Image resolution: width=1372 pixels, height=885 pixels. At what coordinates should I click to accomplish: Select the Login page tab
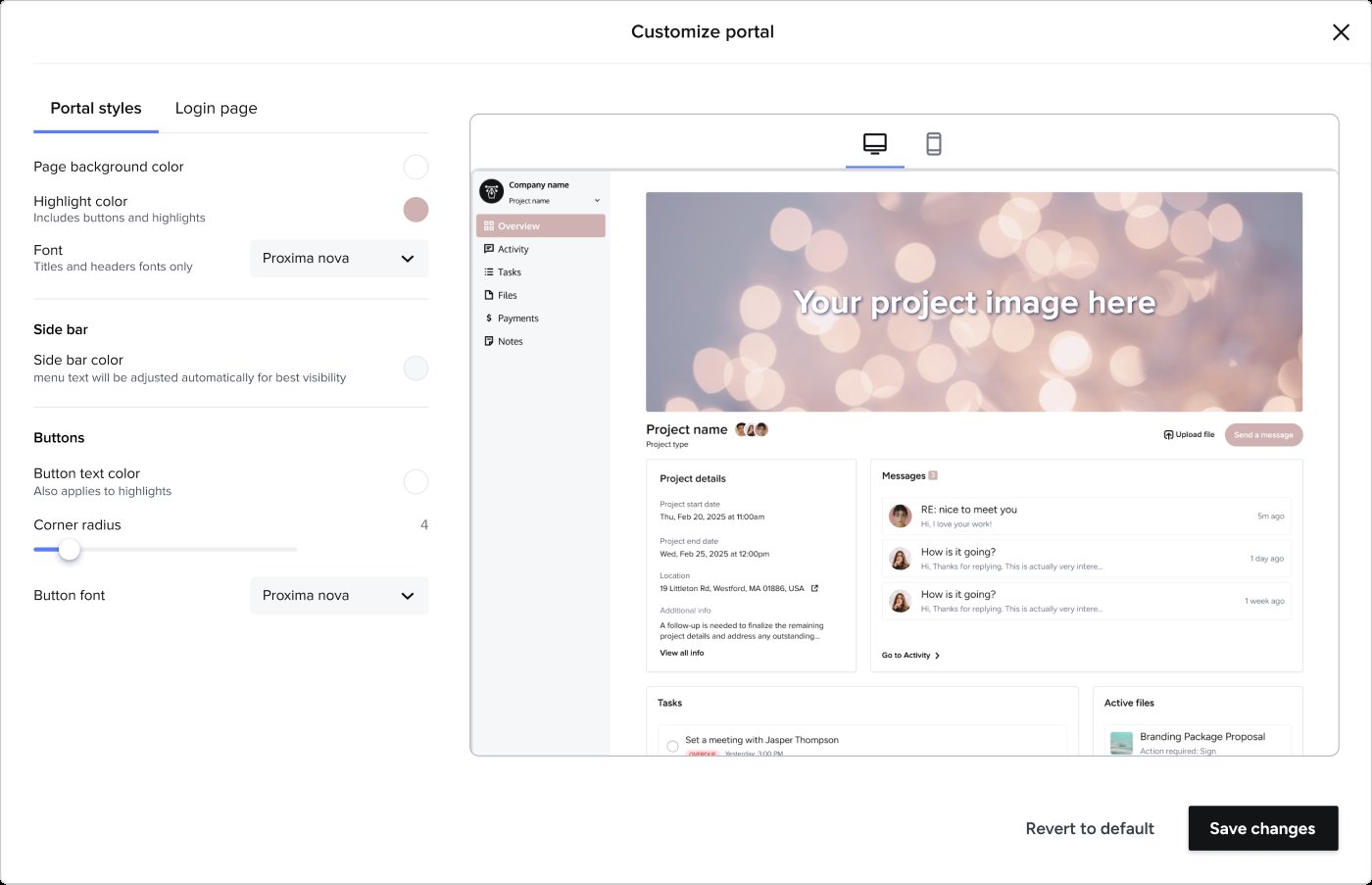point(217,108)
